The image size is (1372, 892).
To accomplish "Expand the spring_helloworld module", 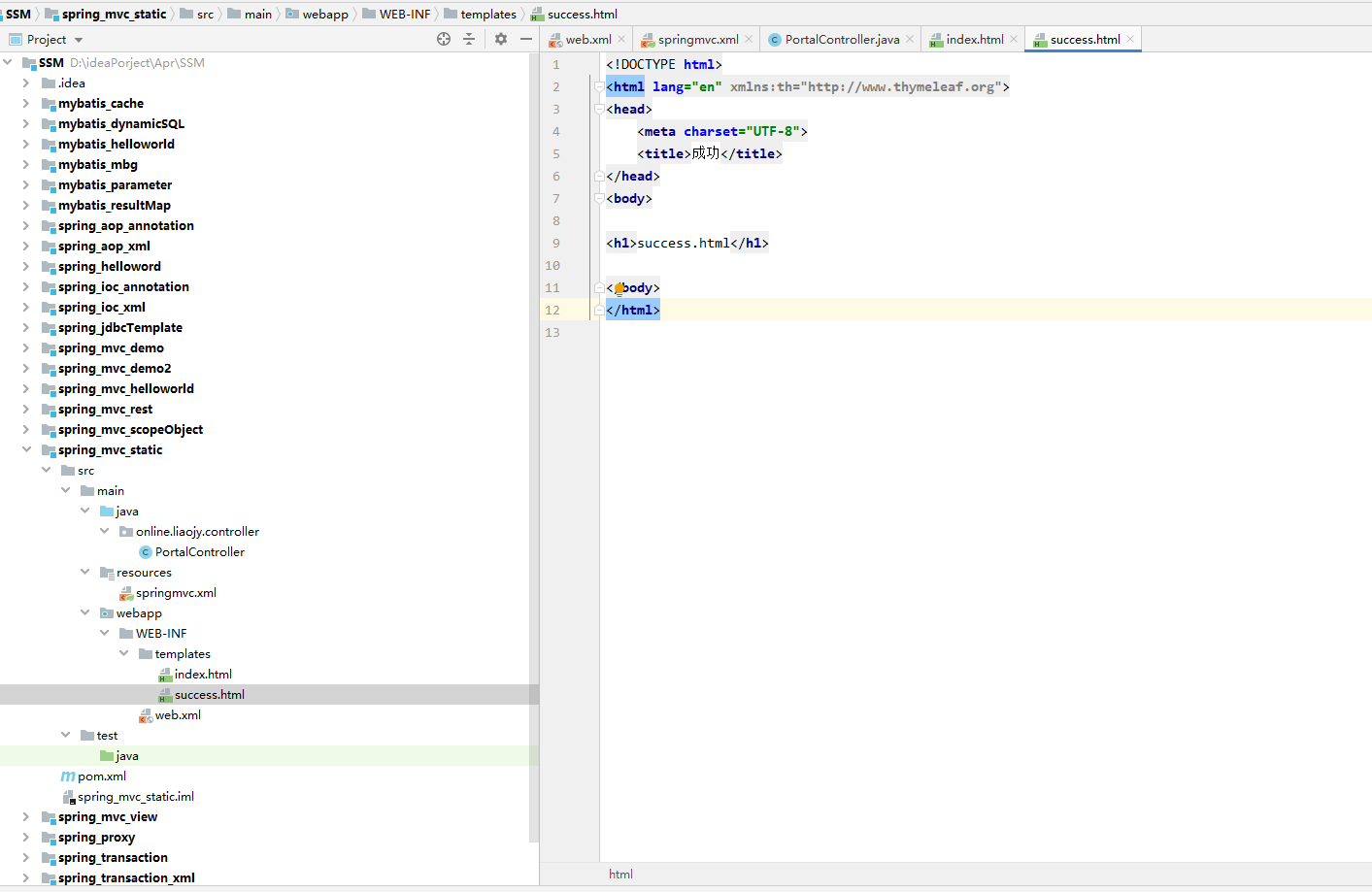I will (x=26, y=266).
